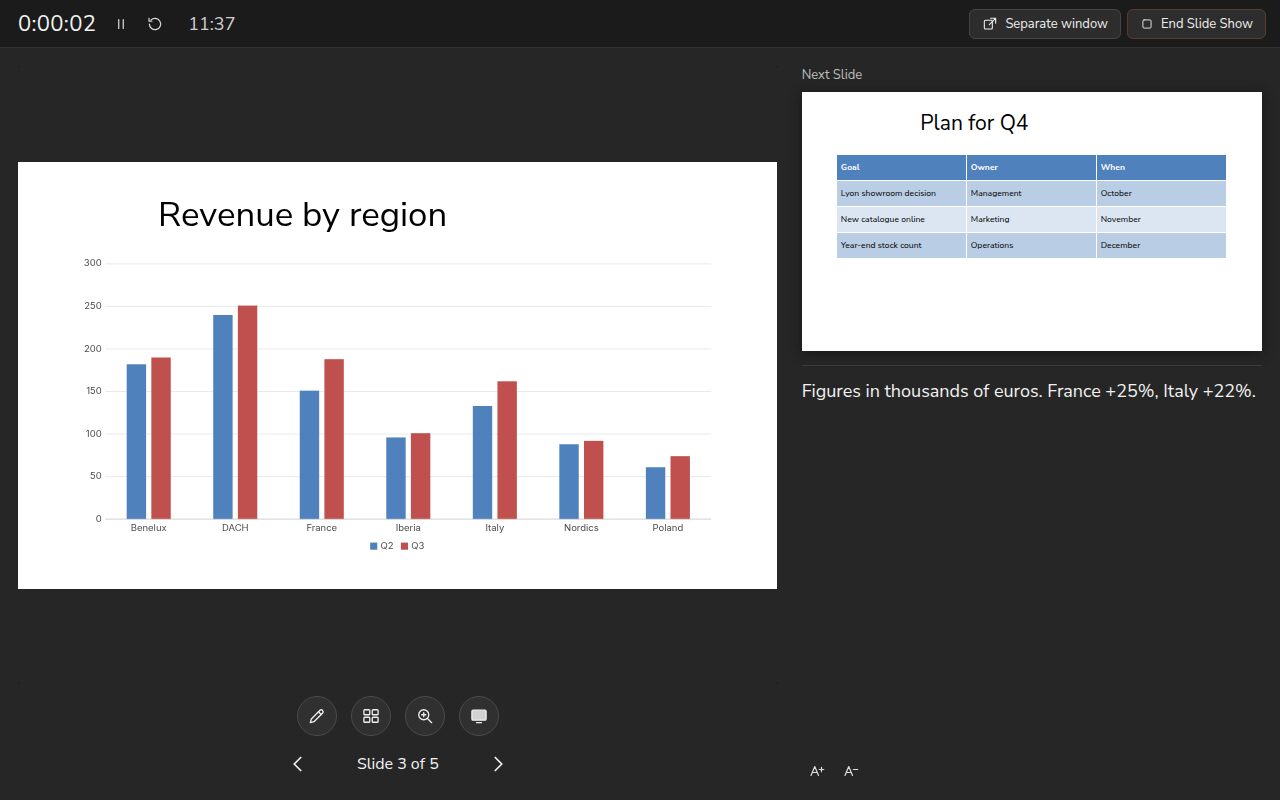Click the elapsed time 0:00:02

[x=57, y=24]
